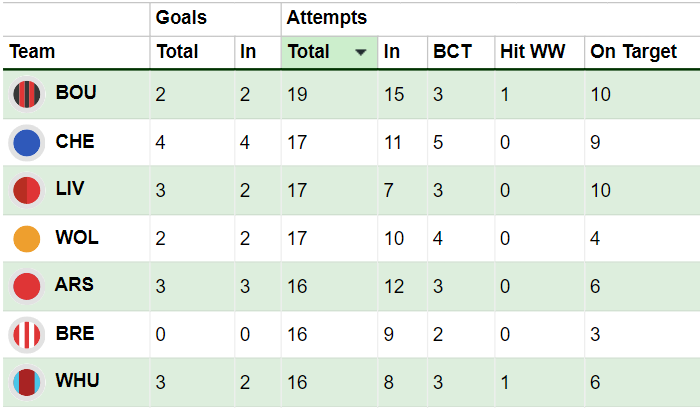Click the Bournemouth striped team badge
This screenshot has height=409, width=700.
[27, 94]
